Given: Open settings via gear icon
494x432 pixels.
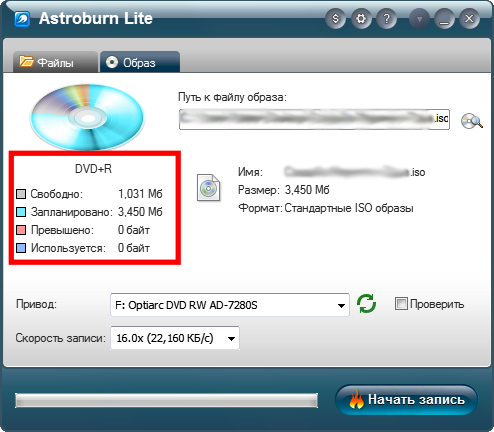Looking at the screenshot, I should pyautogui.click(x=361, y=19).
